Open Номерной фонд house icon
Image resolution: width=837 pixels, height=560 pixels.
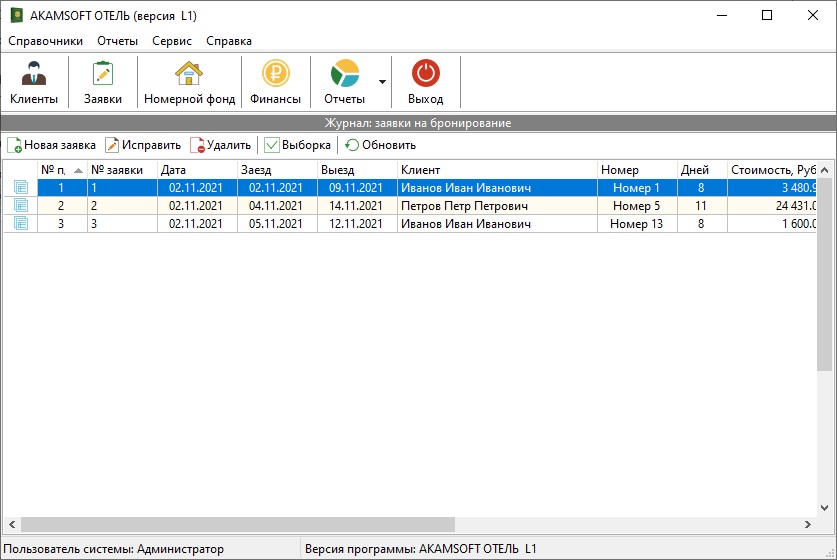click(189, 75)
